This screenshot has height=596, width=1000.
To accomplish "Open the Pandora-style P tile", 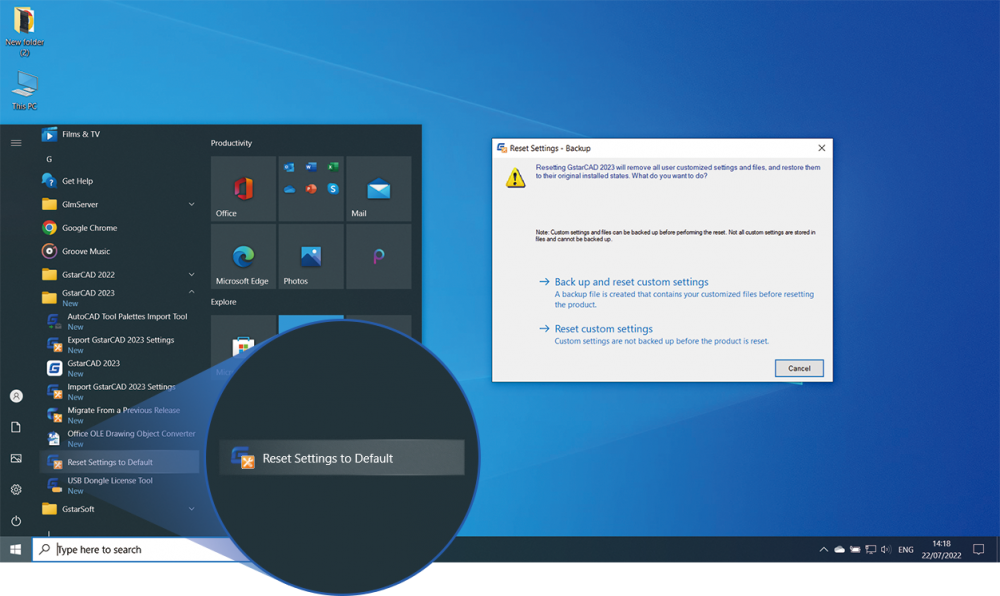I will (378, 256).
